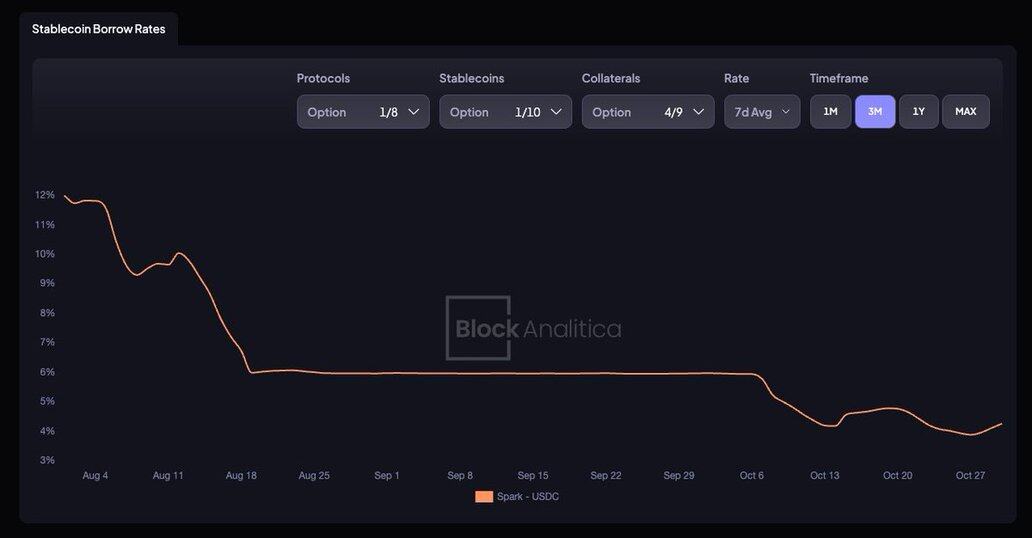1032x538 pixels.
Task: Click the chevron beside 7d Avg
Action: coord(786,112)
